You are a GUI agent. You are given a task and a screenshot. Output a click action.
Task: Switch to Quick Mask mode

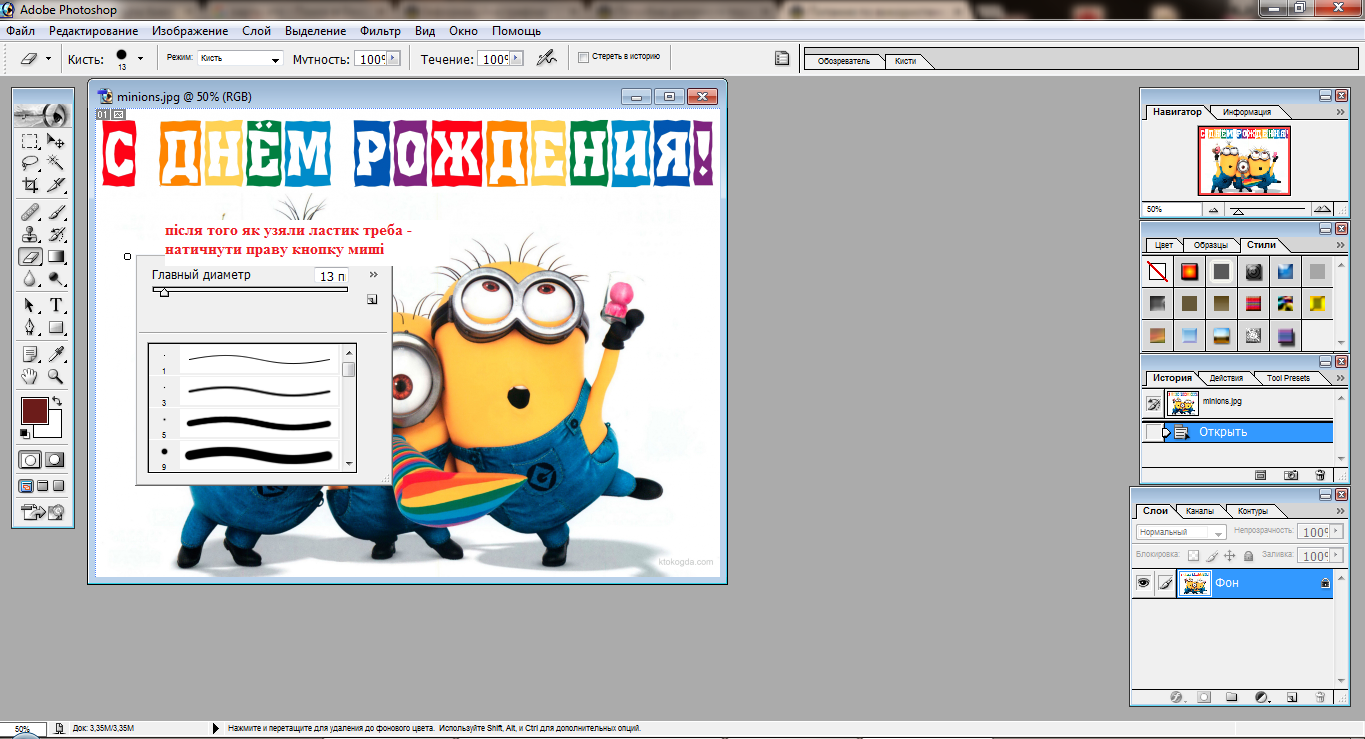coord(55,460)
